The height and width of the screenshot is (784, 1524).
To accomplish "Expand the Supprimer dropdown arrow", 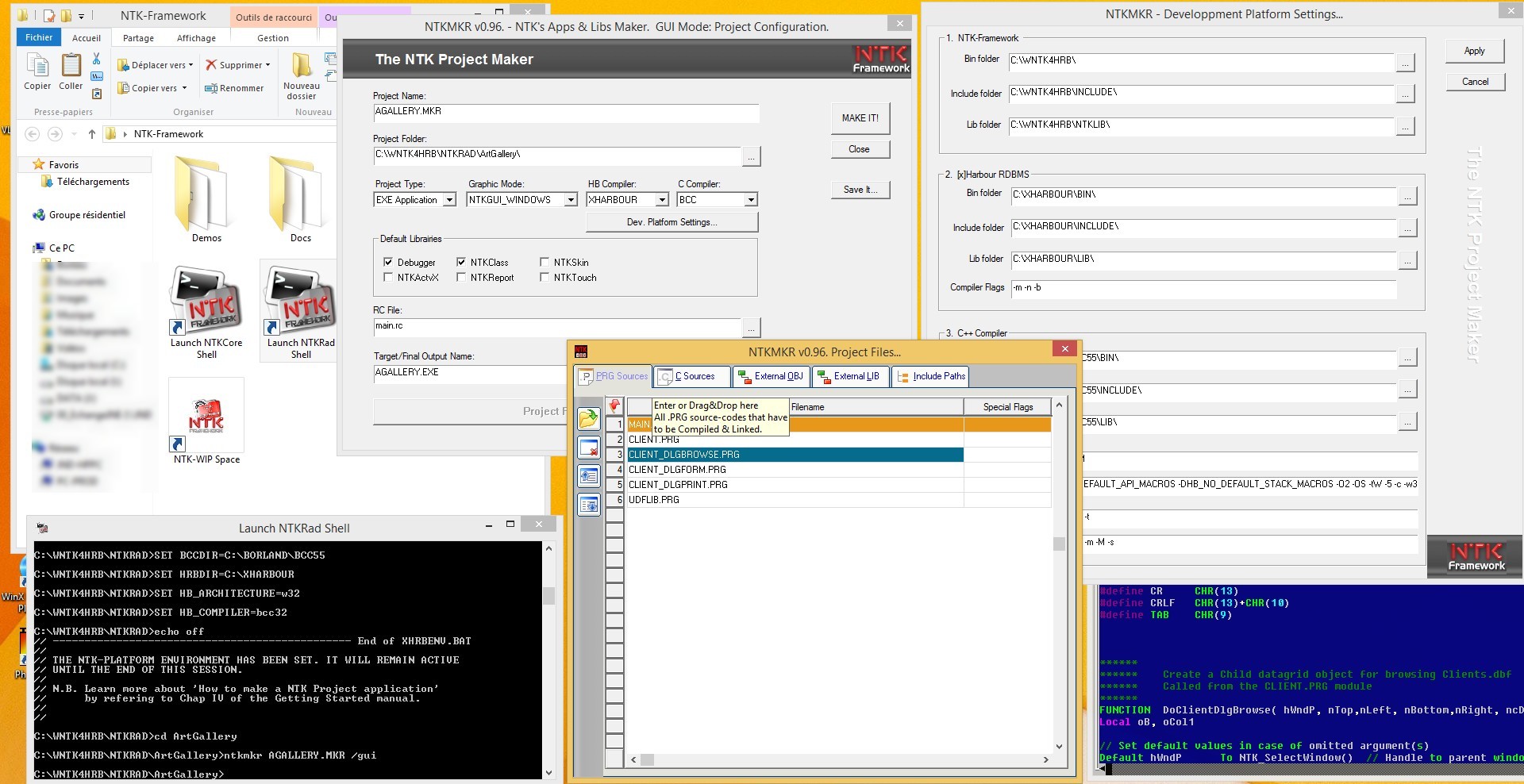I will [267, 65].
